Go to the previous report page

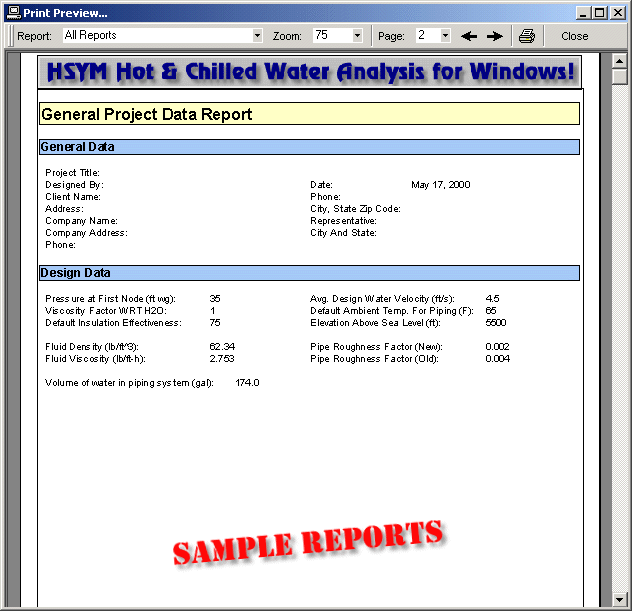[x=468, y=36]
